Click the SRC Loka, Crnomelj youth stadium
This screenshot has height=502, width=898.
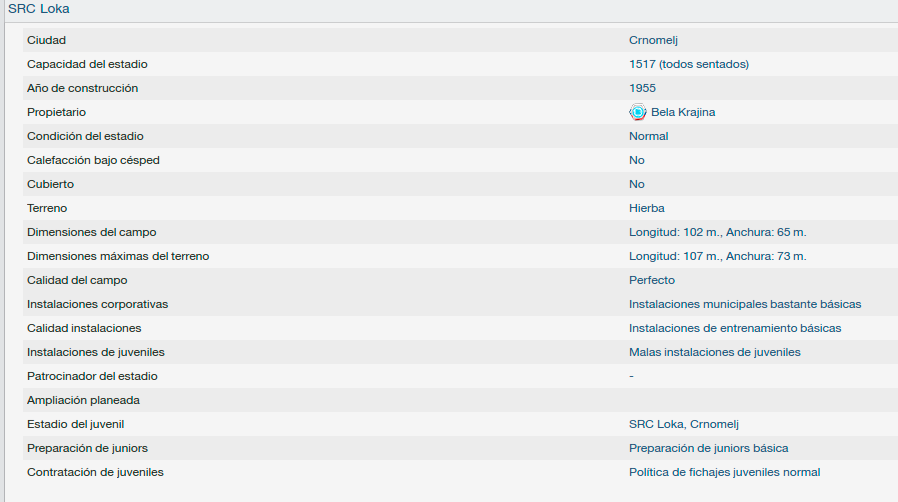[684, 424]
